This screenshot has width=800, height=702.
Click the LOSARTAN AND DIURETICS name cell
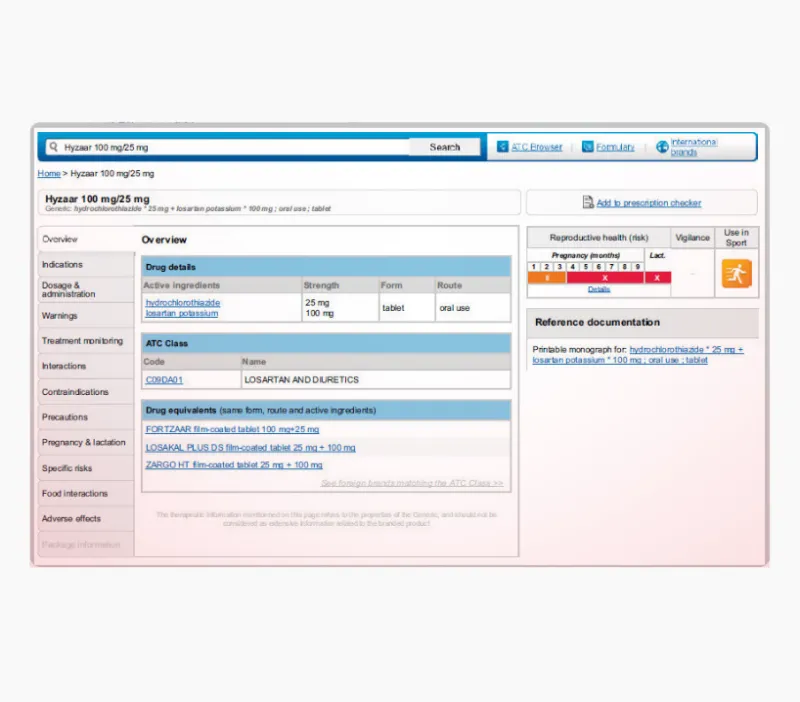tap(375, 380)
